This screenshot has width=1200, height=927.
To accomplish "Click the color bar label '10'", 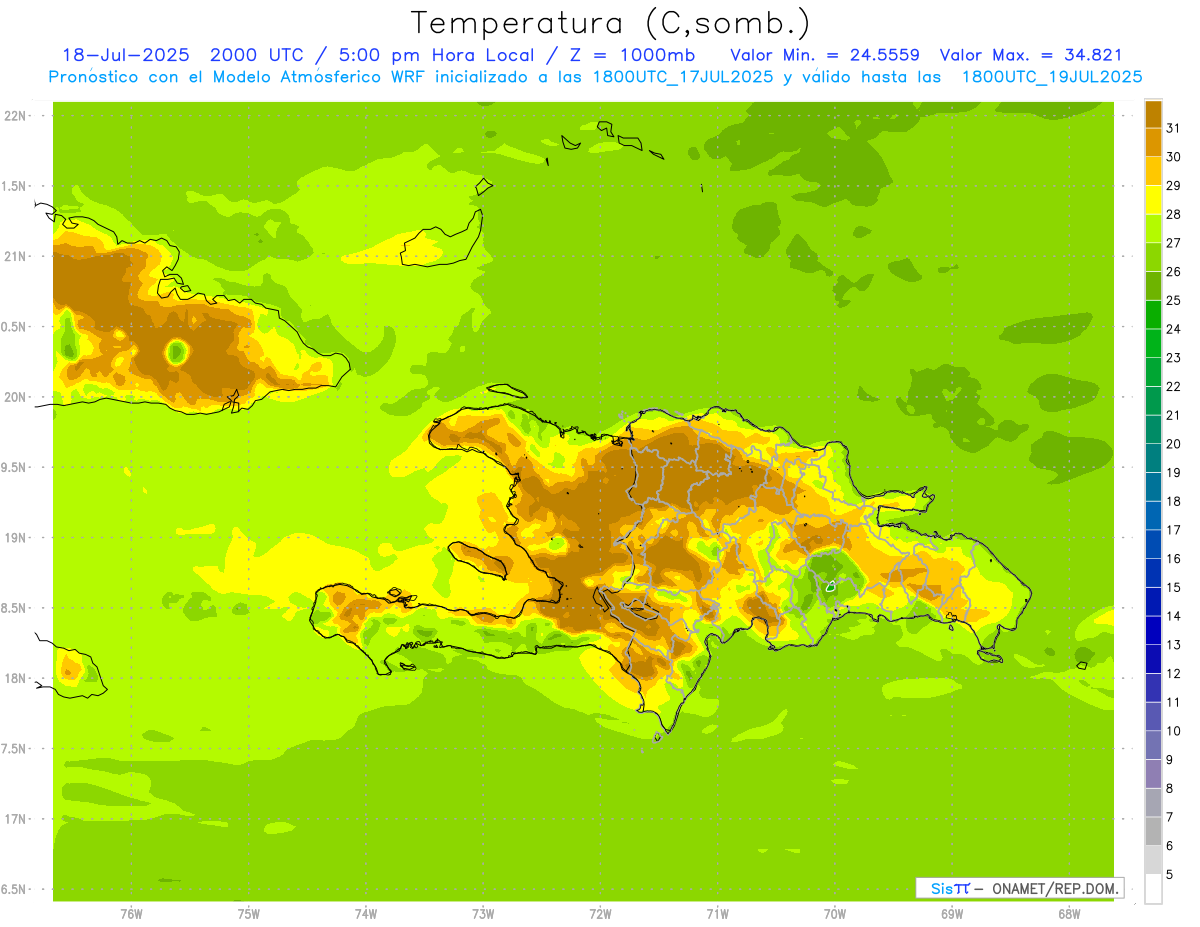I will pos(1174,731).
